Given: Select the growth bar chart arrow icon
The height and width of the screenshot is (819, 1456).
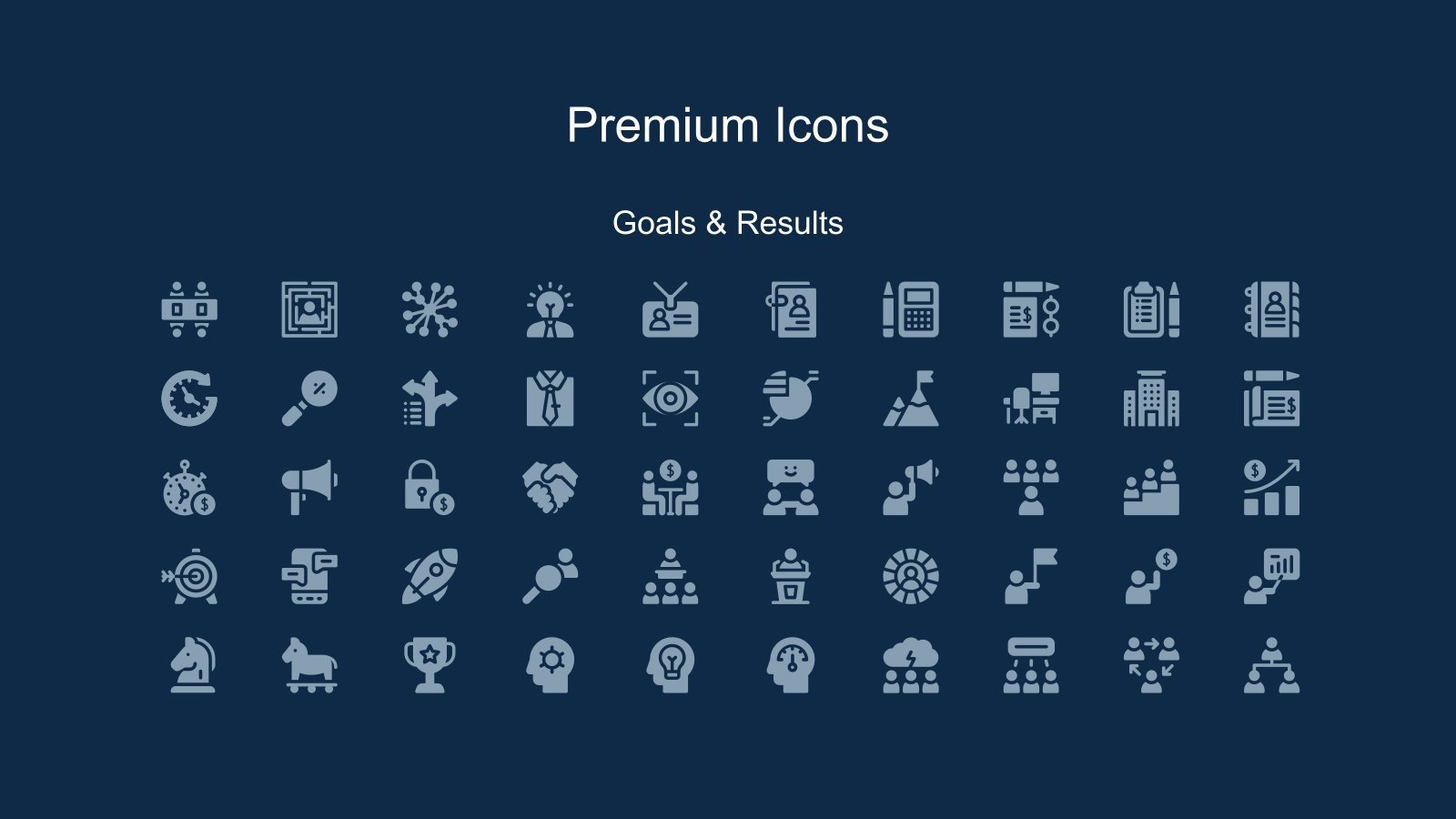Looking at the screenshot, I should point(1271,487).
